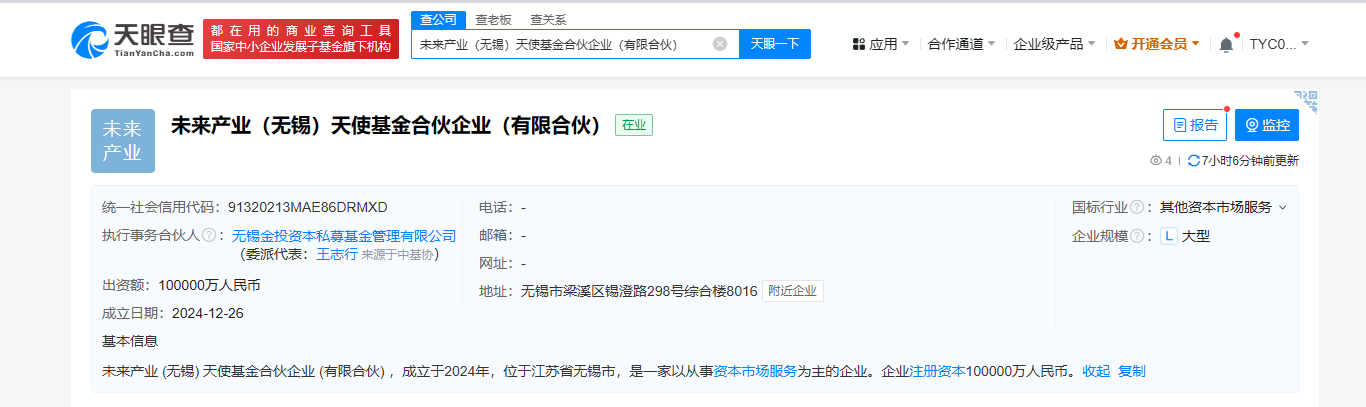Click the 应用 grid icon
Image resolution: width=1366 pixels, height=407 pixels.
click(x=858, y=44)
